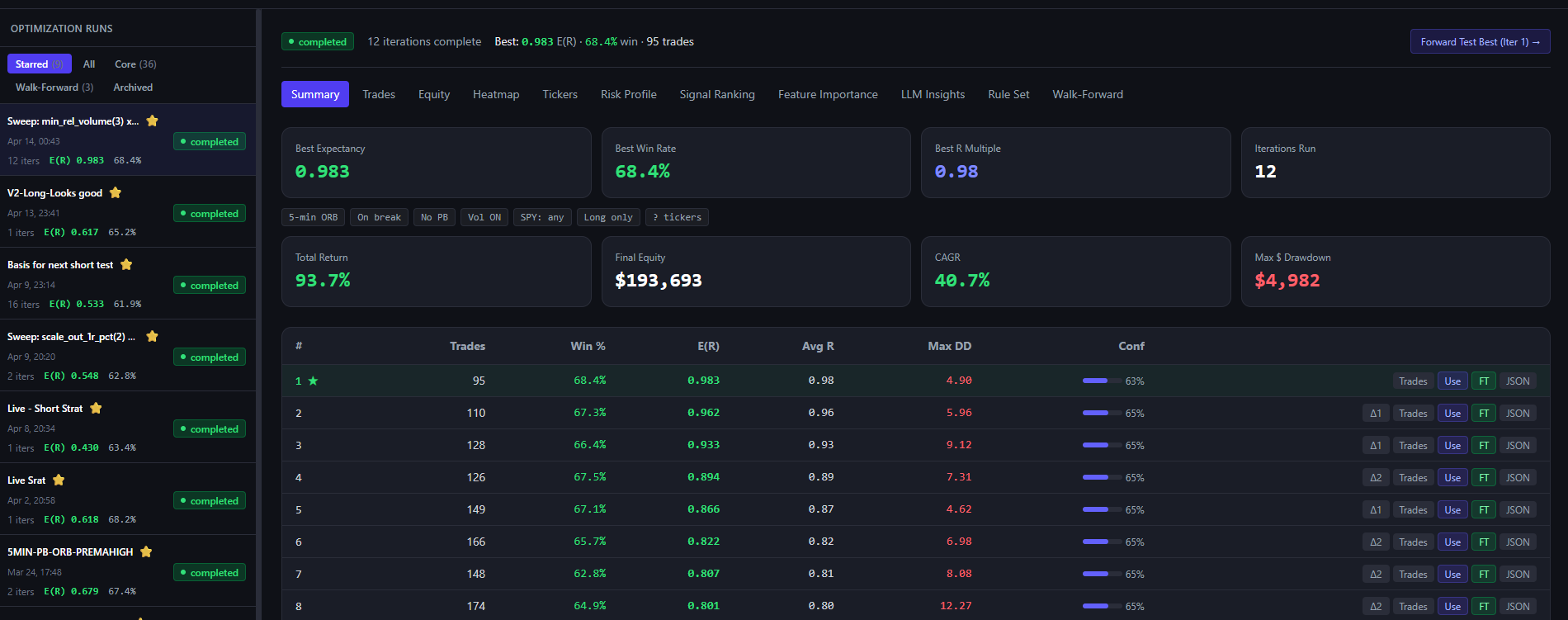The height and width of the screenshot is (620, 1568).
Task: Sort table by E(R) column
Action: pyautogui.click(x=708, y=346)
